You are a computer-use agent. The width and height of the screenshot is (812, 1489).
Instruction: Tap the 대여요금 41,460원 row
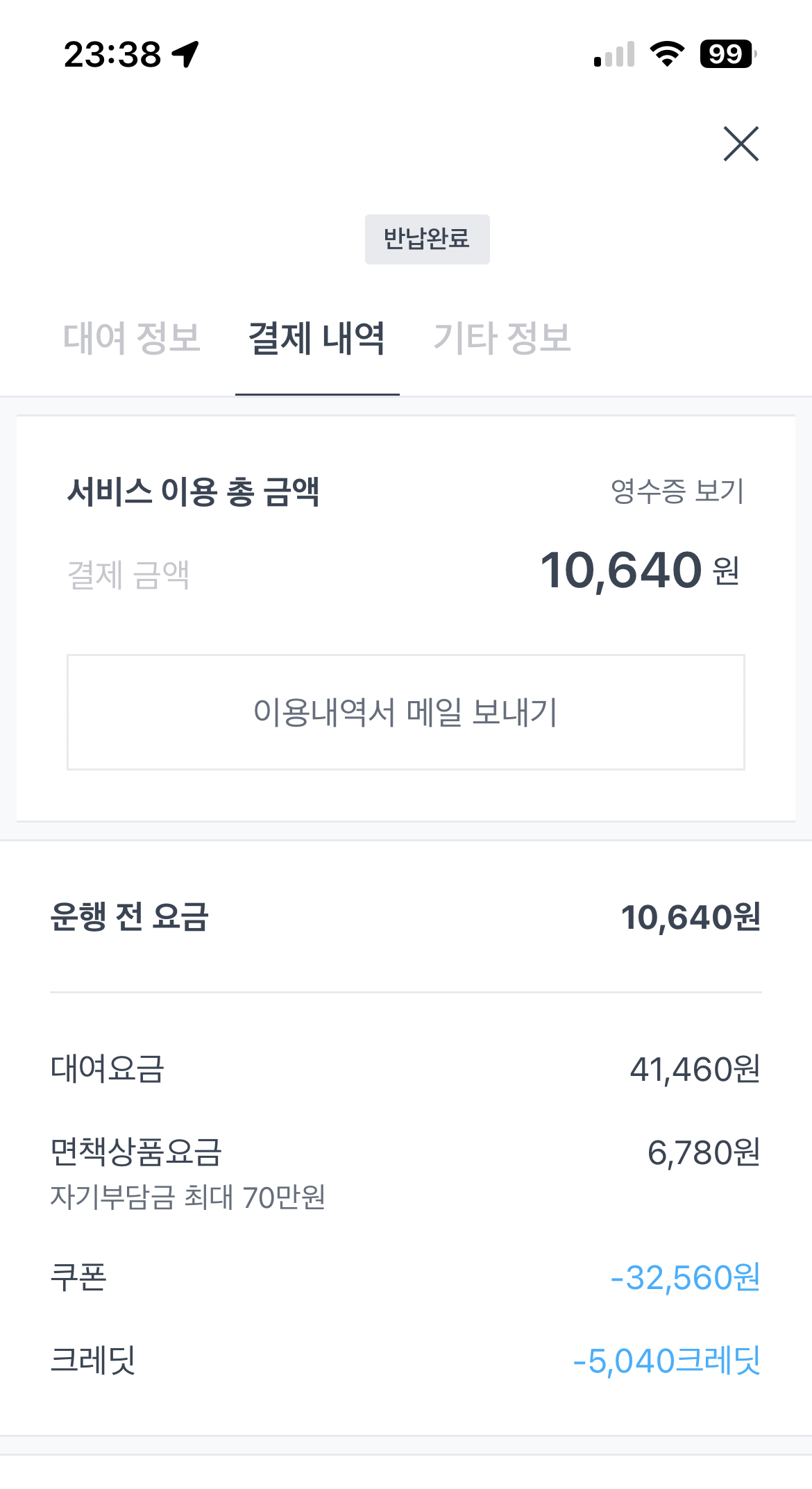(x=405, y=1069)
